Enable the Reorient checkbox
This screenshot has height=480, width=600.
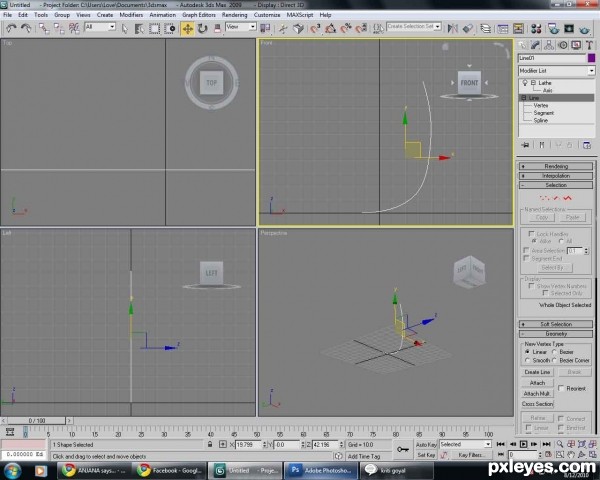pyautogui.click(x=561, y=388)
